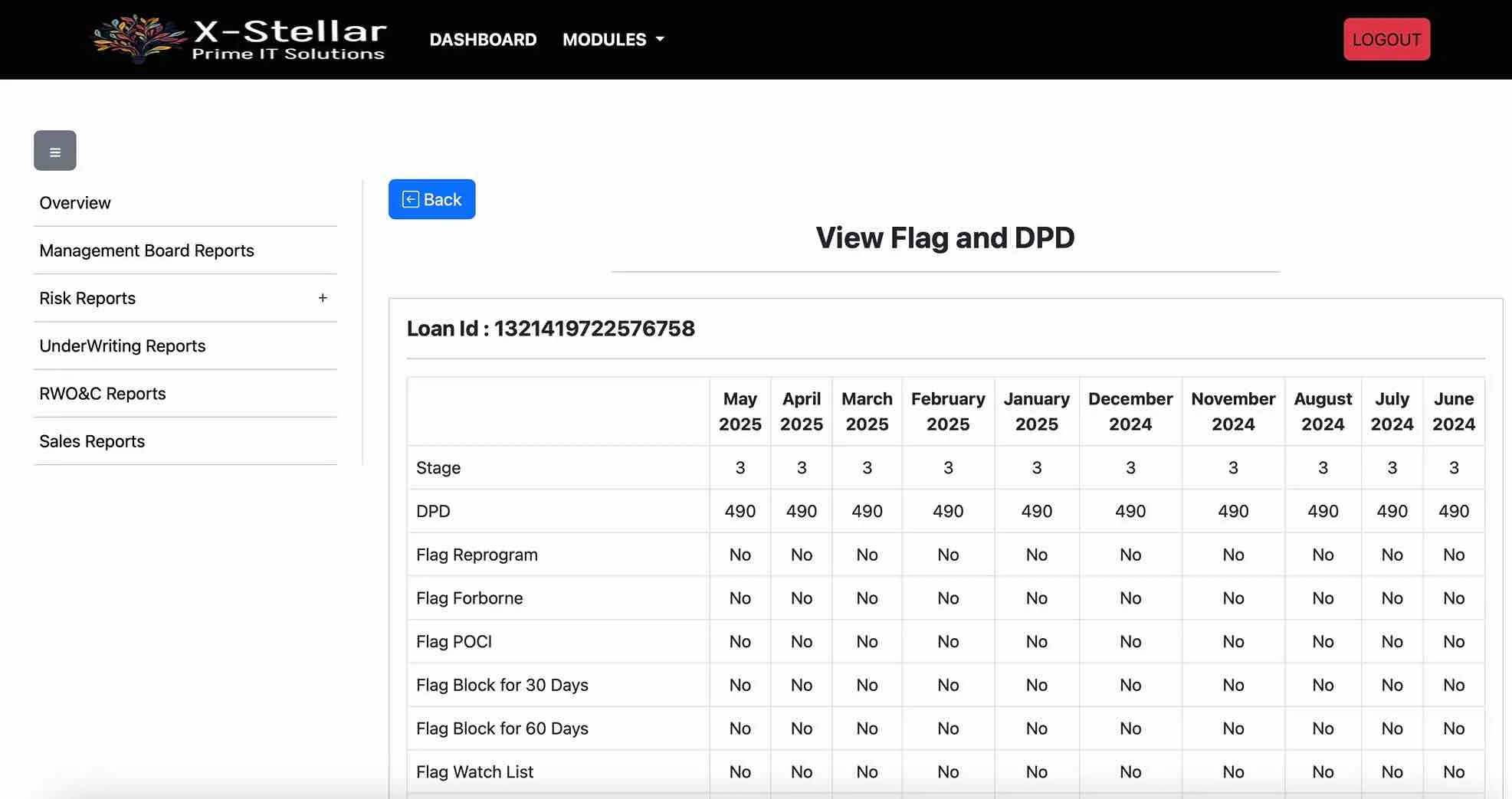Click the Loan Id heading text
1512x799 pixels.
pyautogui.click(x=550, y=329)
